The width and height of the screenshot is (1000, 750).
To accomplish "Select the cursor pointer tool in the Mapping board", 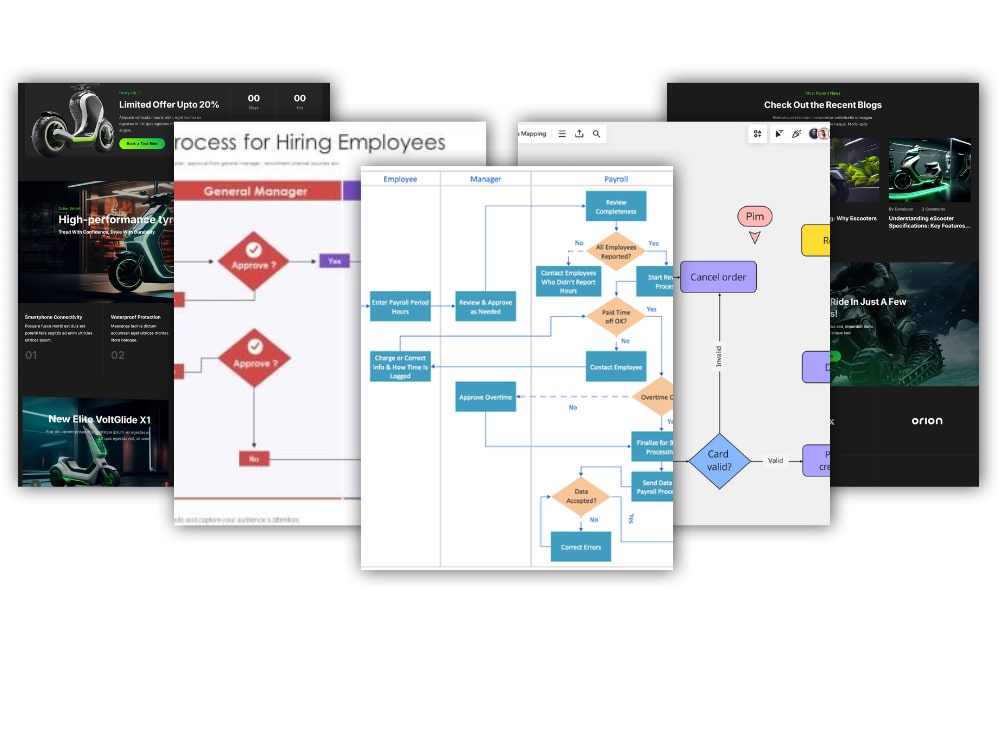I will pyautogui.click(x=779, y=134).
